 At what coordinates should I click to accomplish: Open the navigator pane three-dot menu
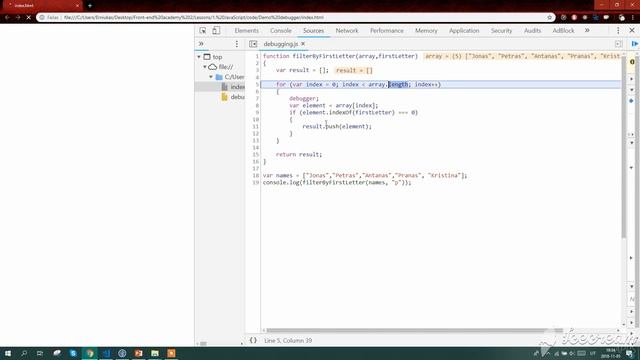[x=237, y=44]
